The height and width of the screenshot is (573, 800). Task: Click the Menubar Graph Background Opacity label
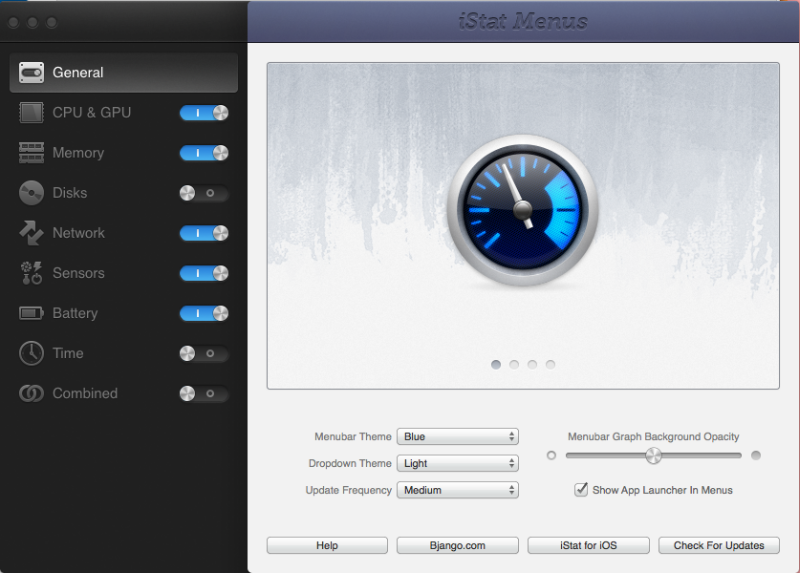[654, 437]
